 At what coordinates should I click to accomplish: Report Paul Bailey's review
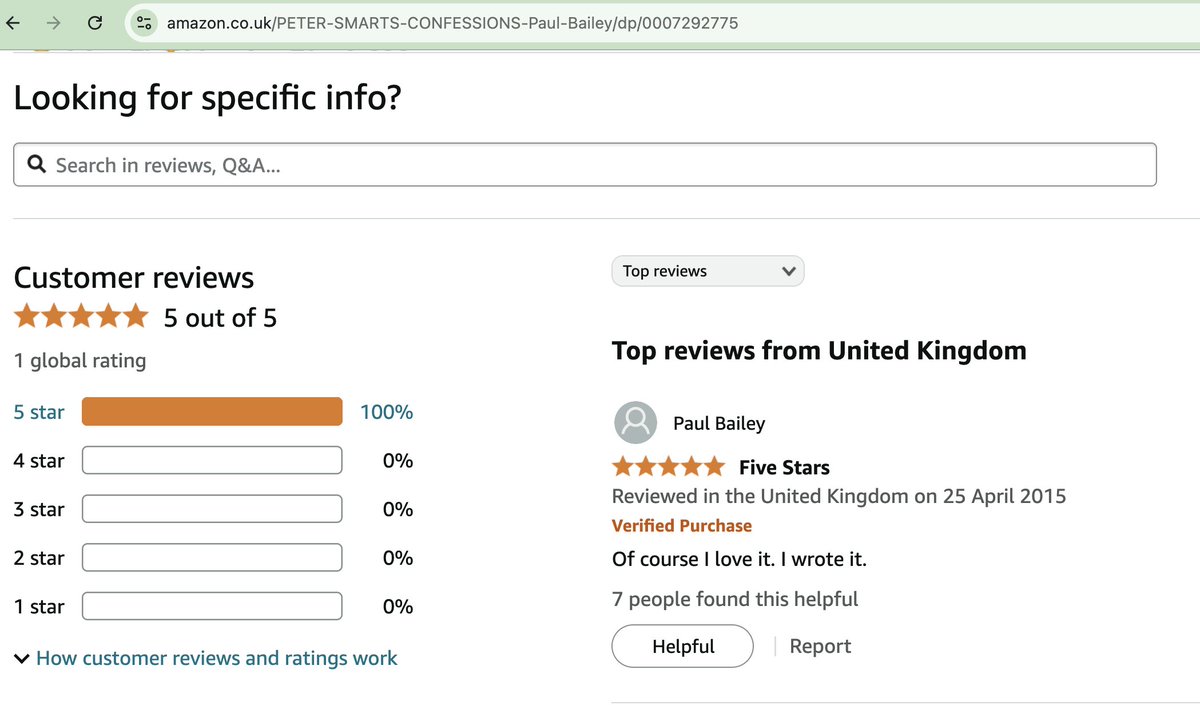point(820,646)
